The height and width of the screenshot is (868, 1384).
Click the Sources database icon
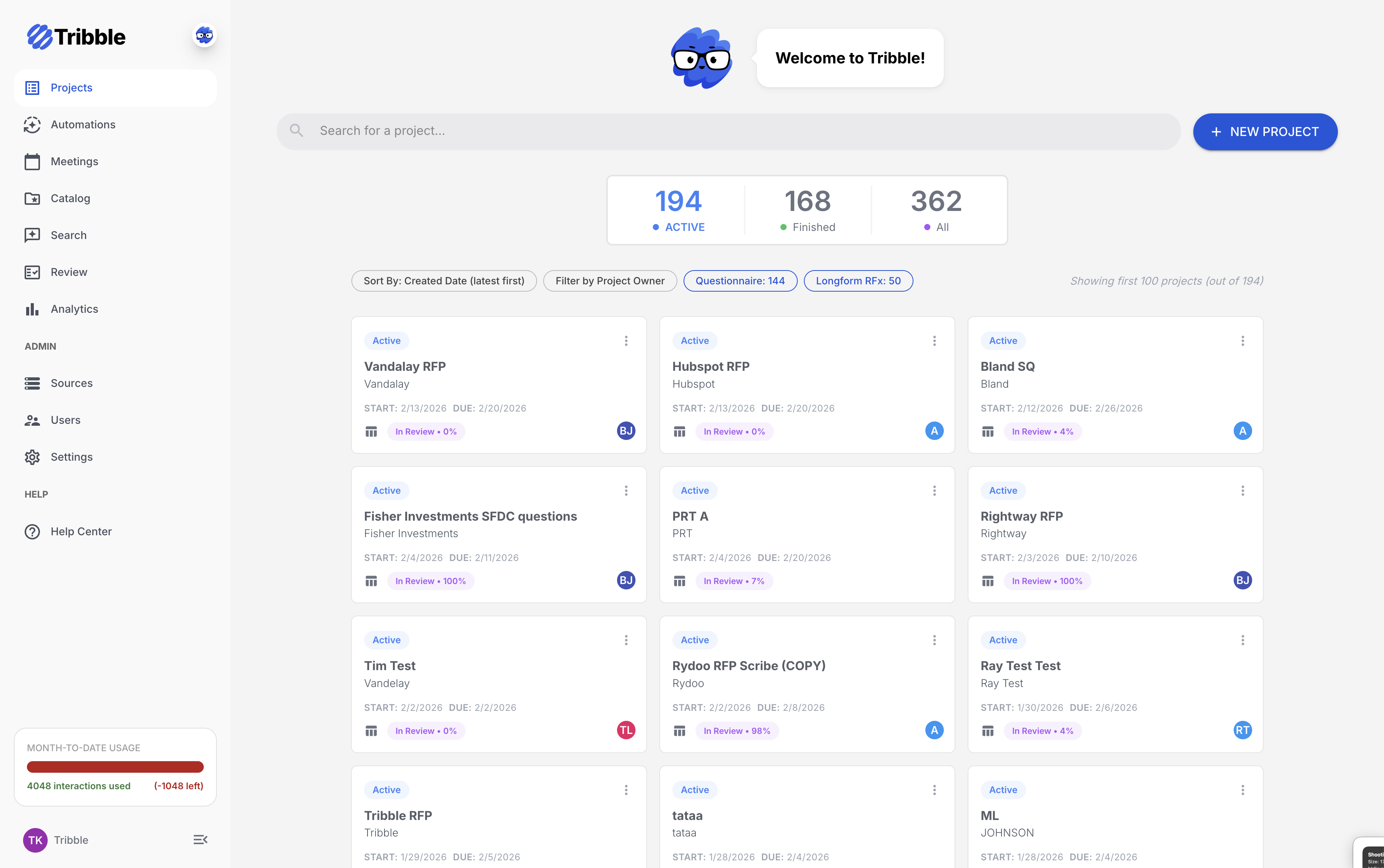pyautogui.click(x=32, y=383)
